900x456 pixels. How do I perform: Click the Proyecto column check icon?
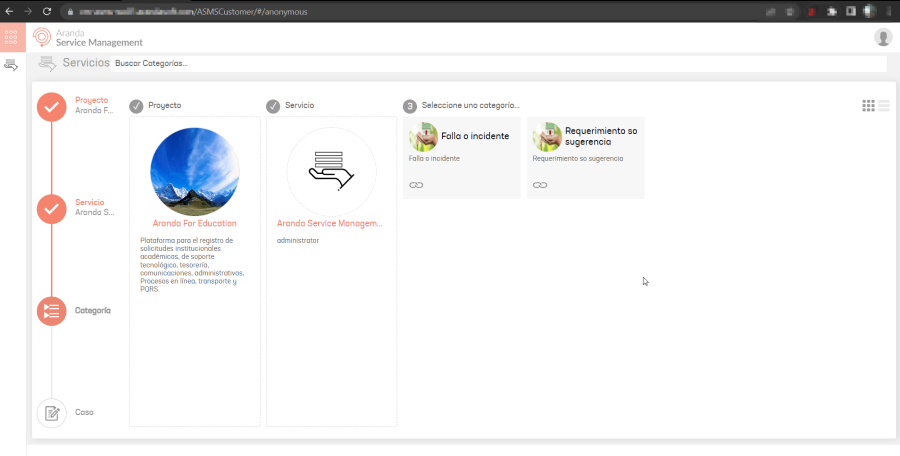136,106
